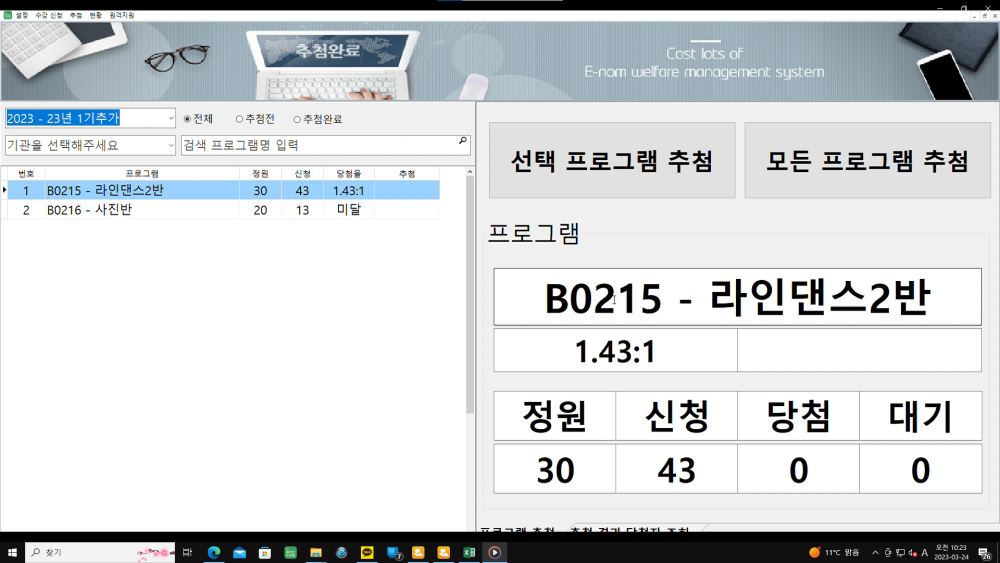This screenshot has height=563, width=1000.
Task: Open the Windows Start menu
Action: (12, 552)
